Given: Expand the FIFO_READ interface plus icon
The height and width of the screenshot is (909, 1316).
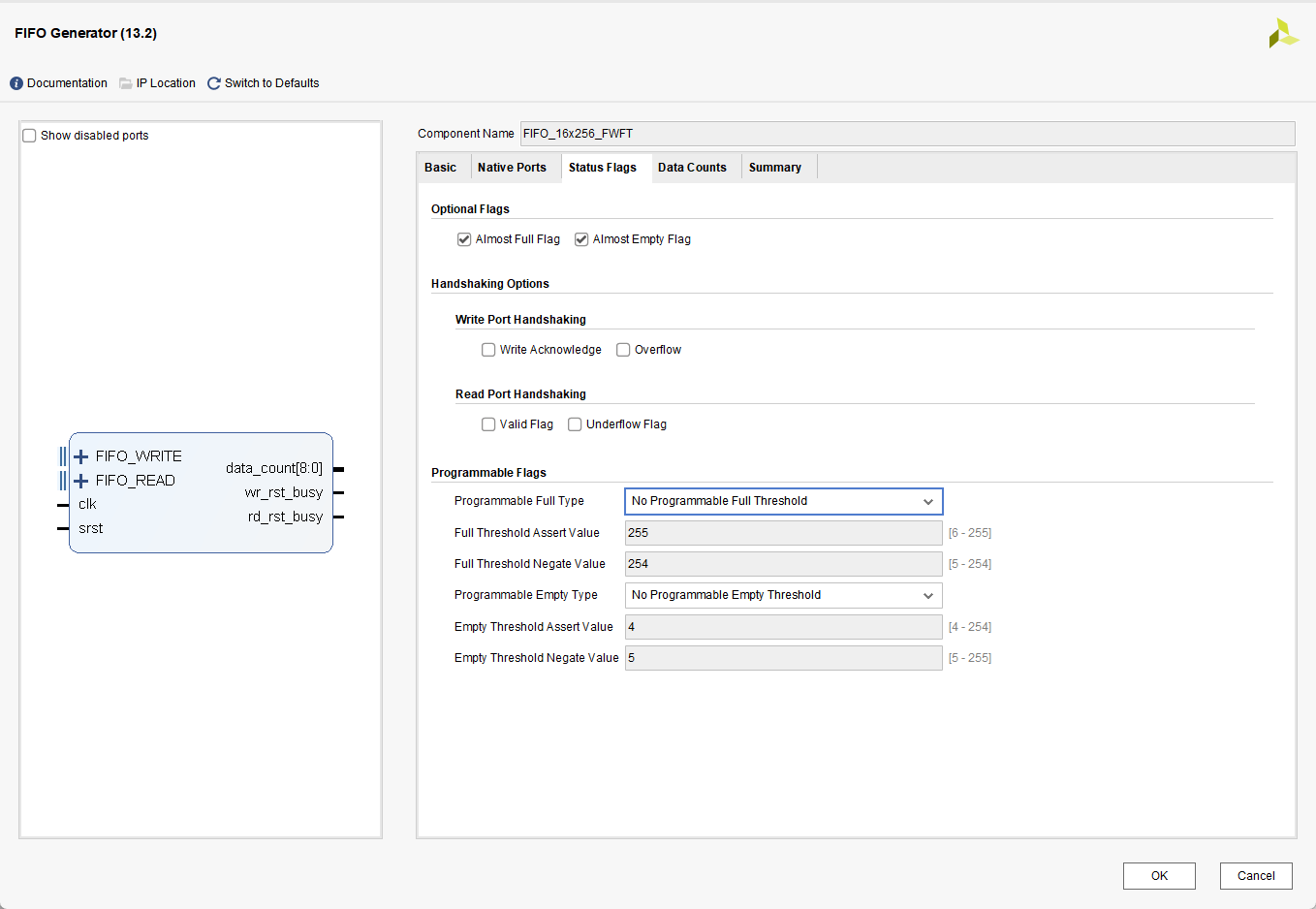Looking at the screenshot, I should point(81,481).
